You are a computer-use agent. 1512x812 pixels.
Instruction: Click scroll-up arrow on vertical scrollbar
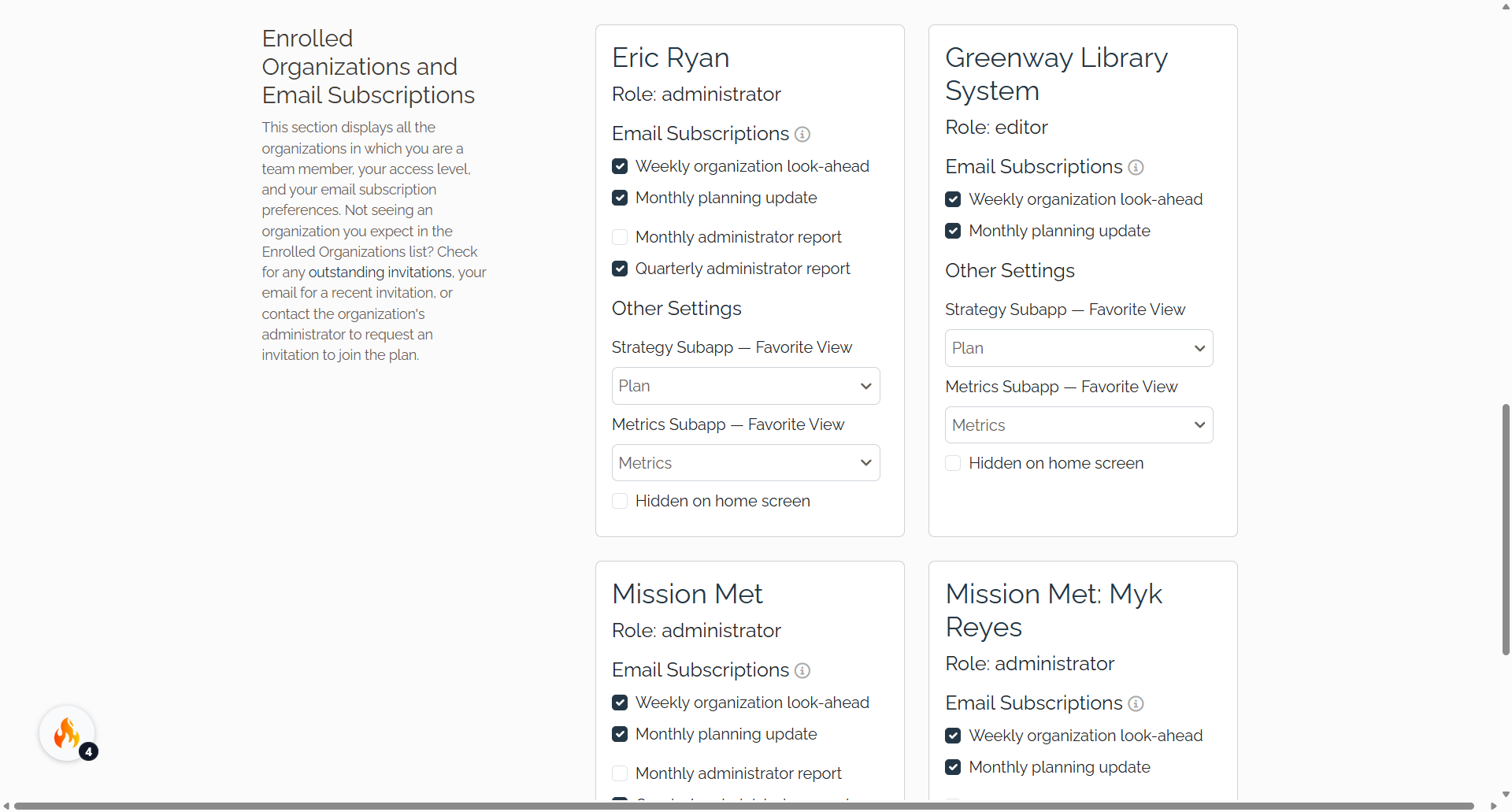click(1506, 6)
